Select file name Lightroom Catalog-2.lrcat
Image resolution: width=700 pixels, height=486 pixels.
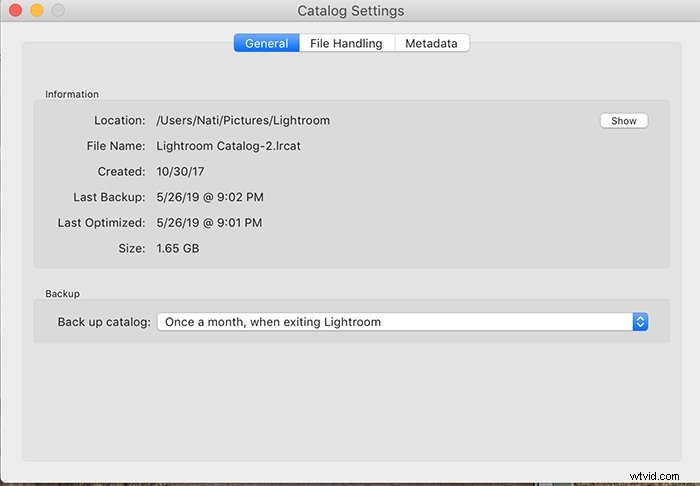[x=228, y=146]
